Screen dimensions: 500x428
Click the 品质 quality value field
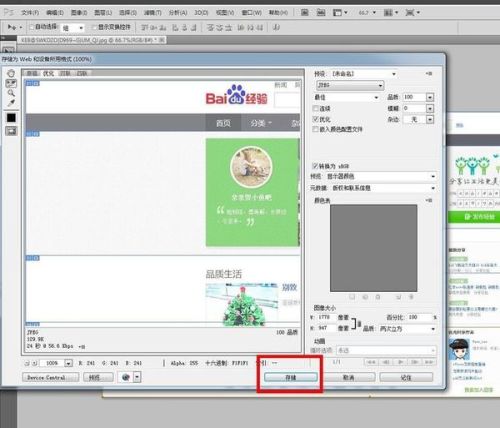pos(414,97)
